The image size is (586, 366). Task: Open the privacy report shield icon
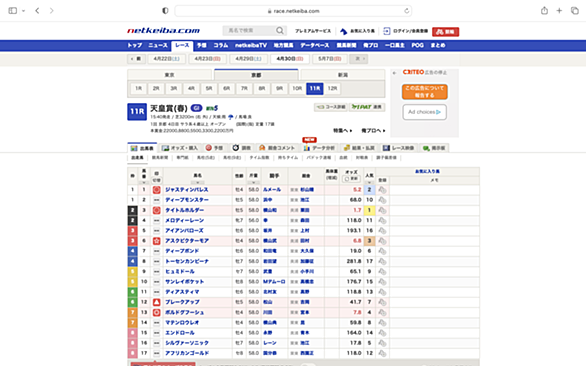click(x=165, y=10)
